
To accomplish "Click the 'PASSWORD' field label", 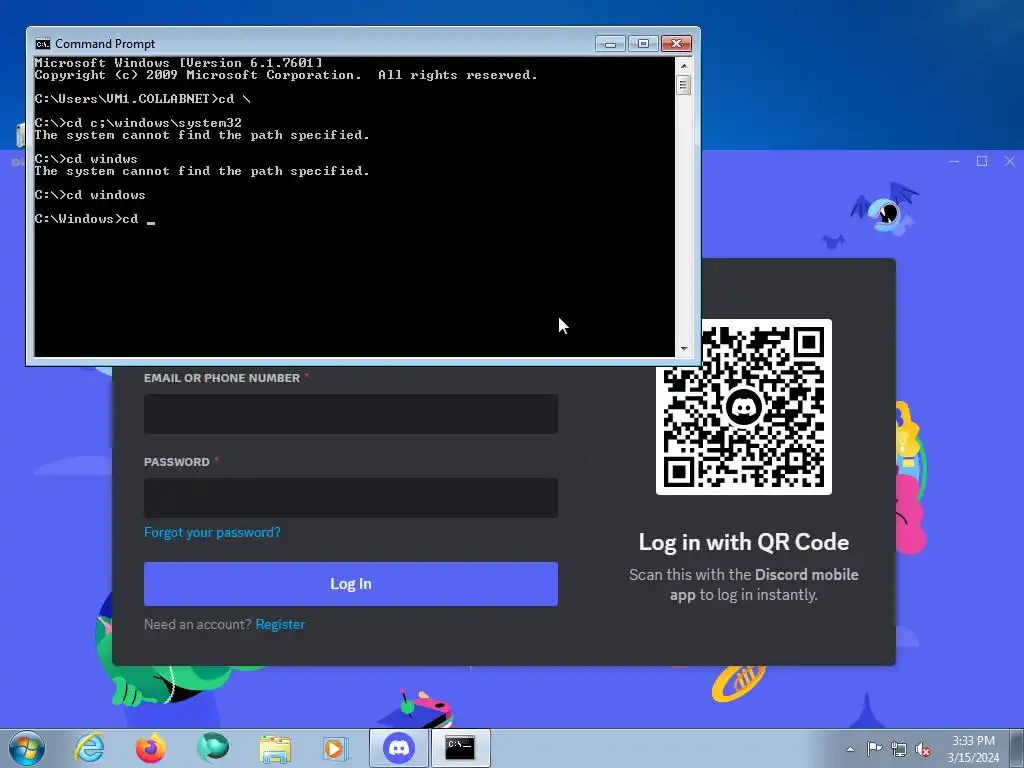I will (177, 462).
